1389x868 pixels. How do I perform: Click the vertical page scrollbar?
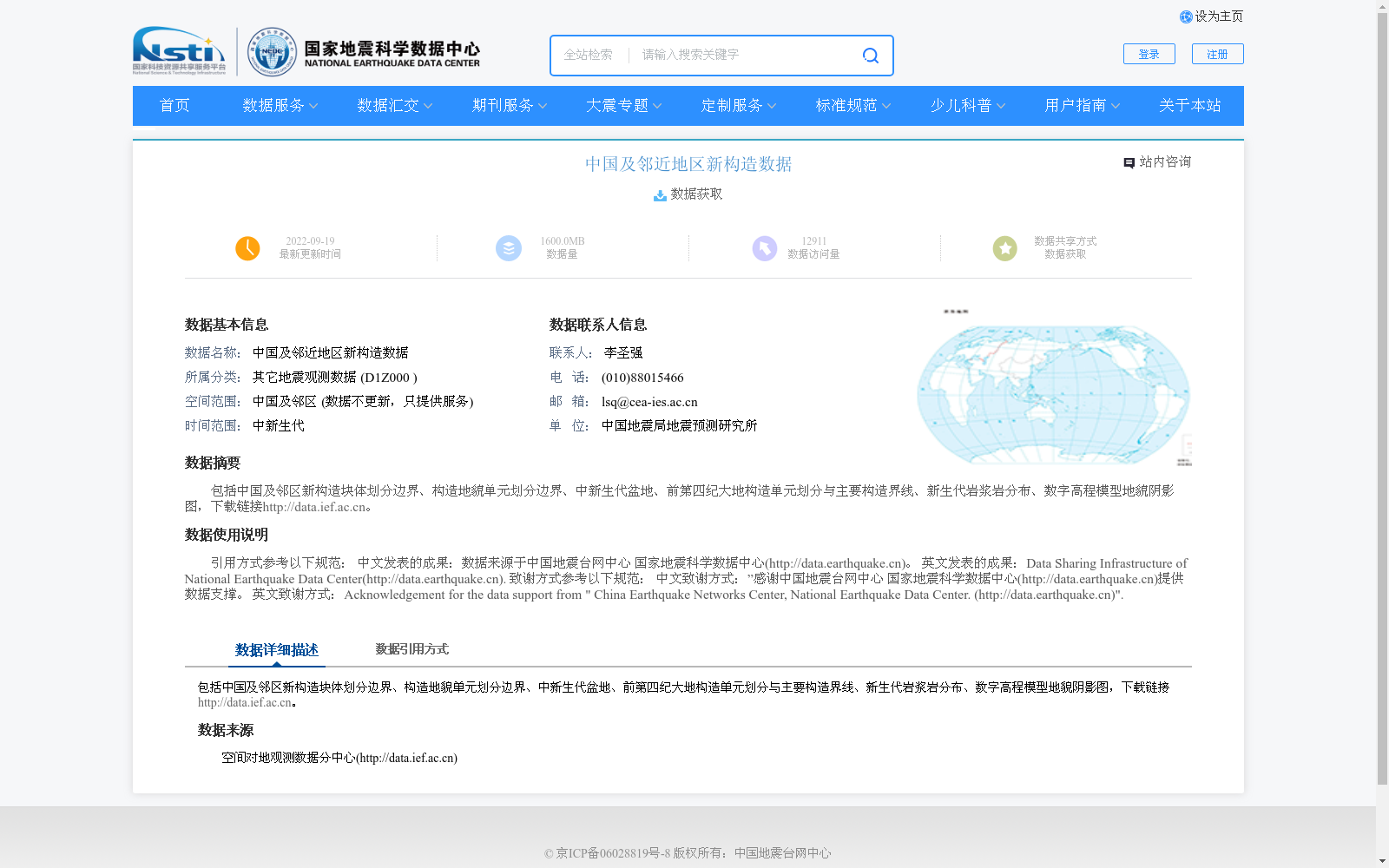[x=1382, y=399]
